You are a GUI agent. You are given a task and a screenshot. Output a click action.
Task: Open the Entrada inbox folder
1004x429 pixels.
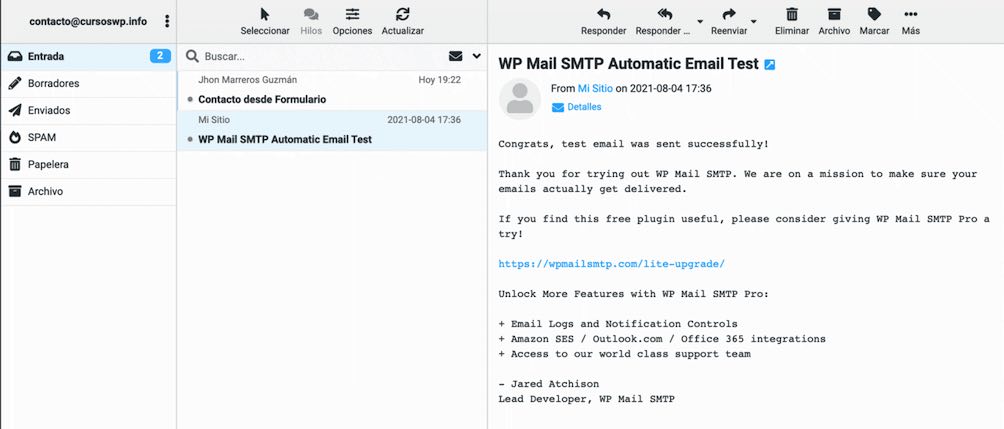(88, 56)
